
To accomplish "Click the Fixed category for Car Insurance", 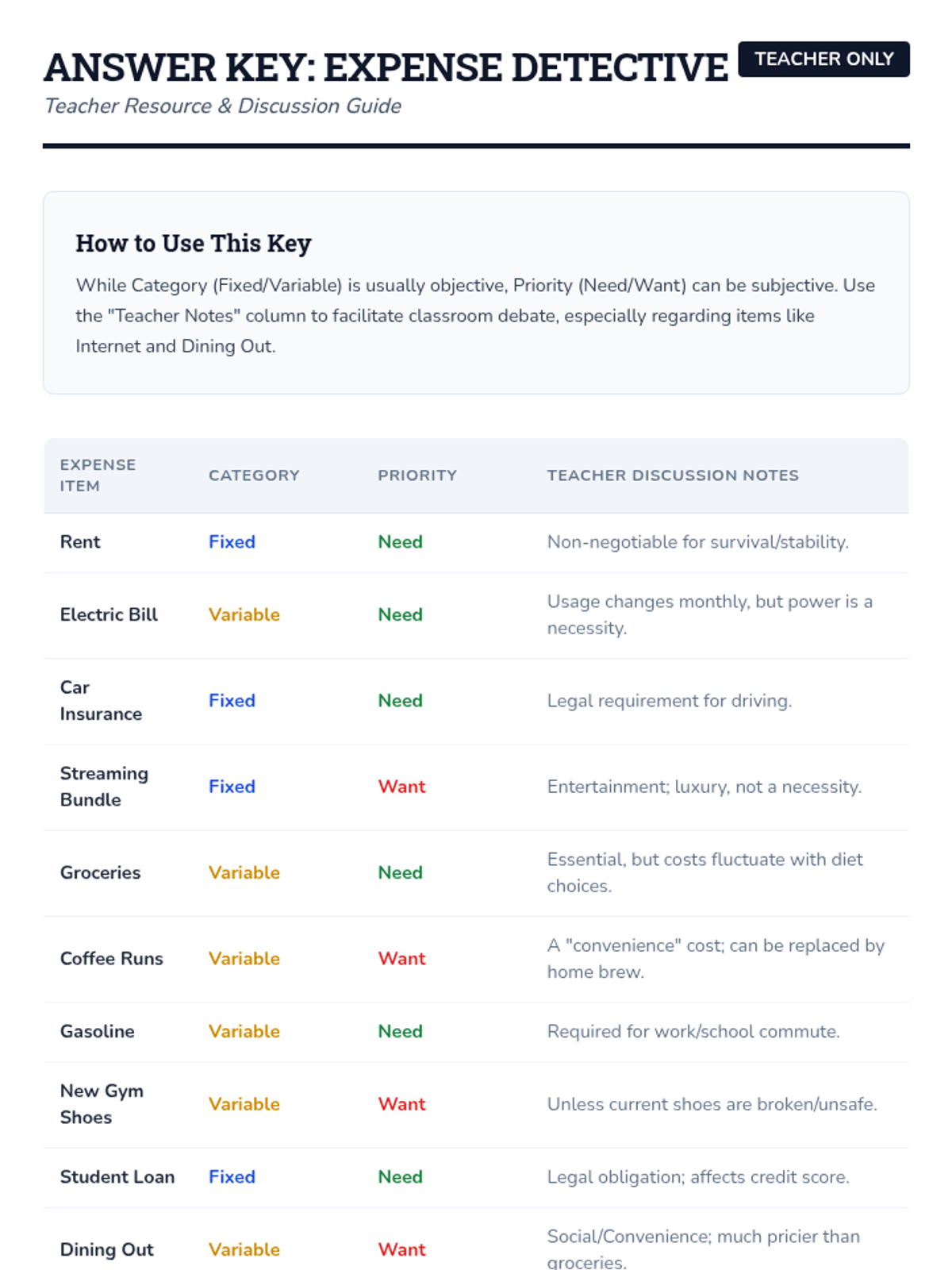I will tap(232, 701).
